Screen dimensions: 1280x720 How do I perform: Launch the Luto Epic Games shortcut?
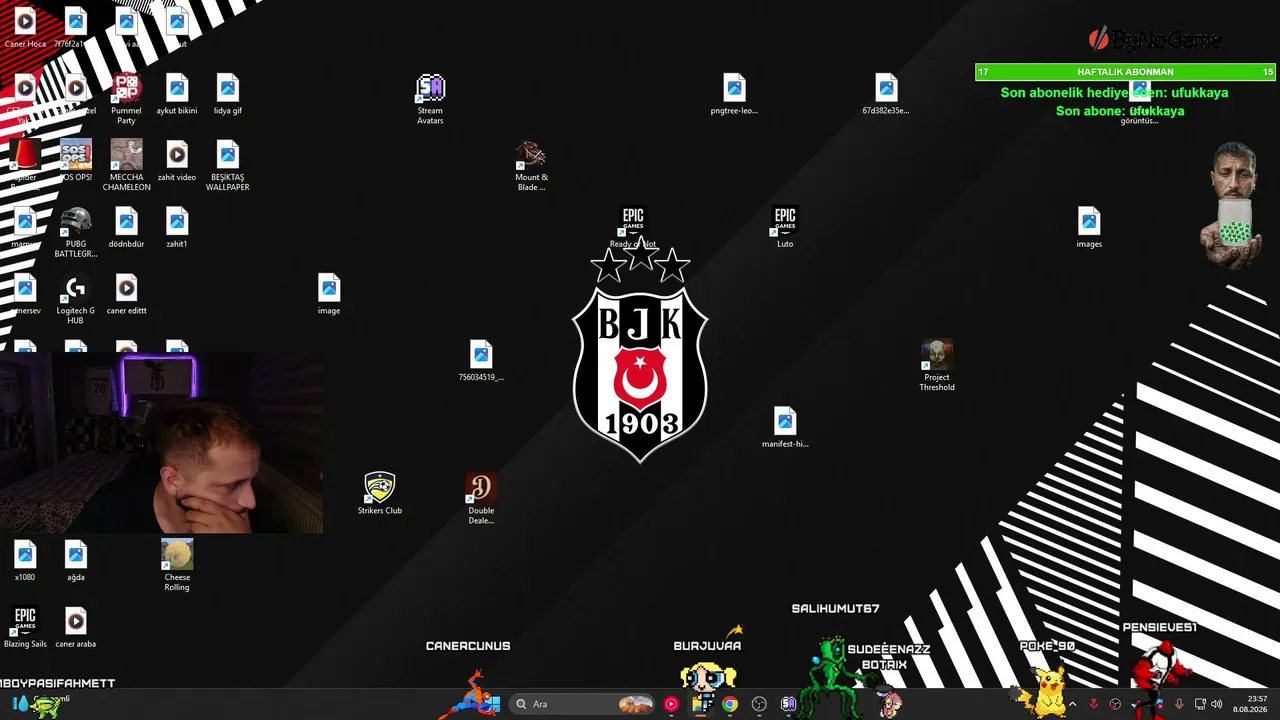(785, 228)
